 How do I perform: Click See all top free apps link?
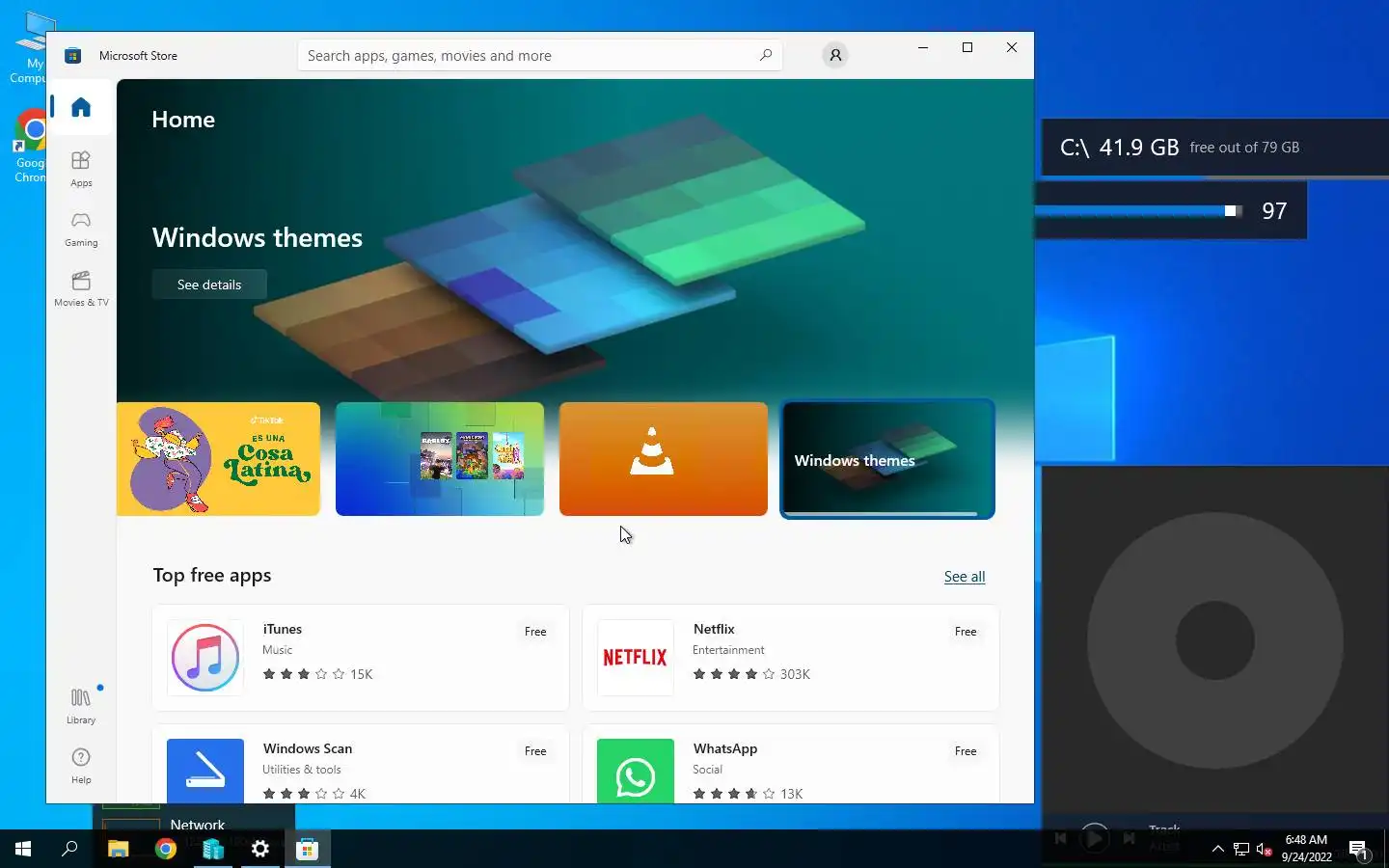[x=965, y=577]
